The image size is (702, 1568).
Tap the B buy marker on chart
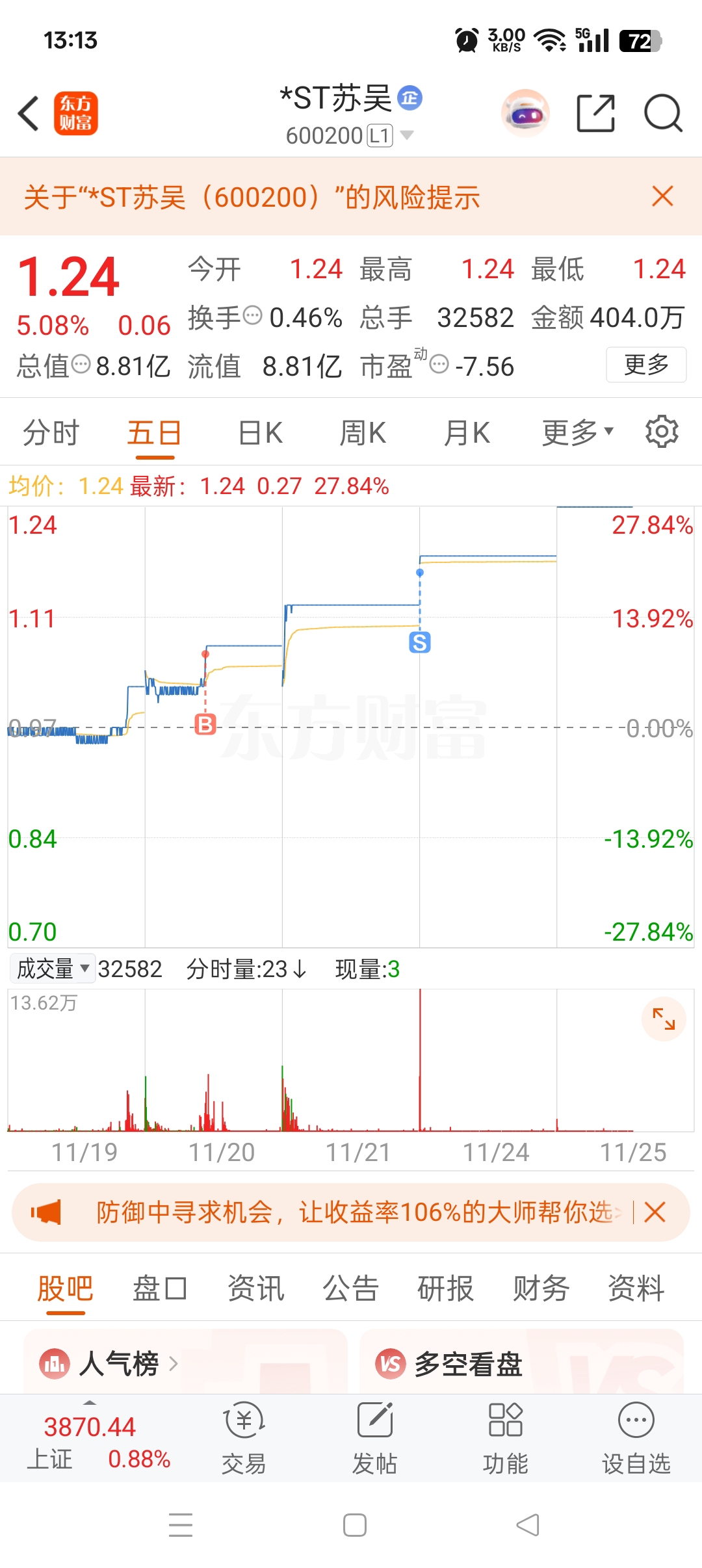pos(205,724)
